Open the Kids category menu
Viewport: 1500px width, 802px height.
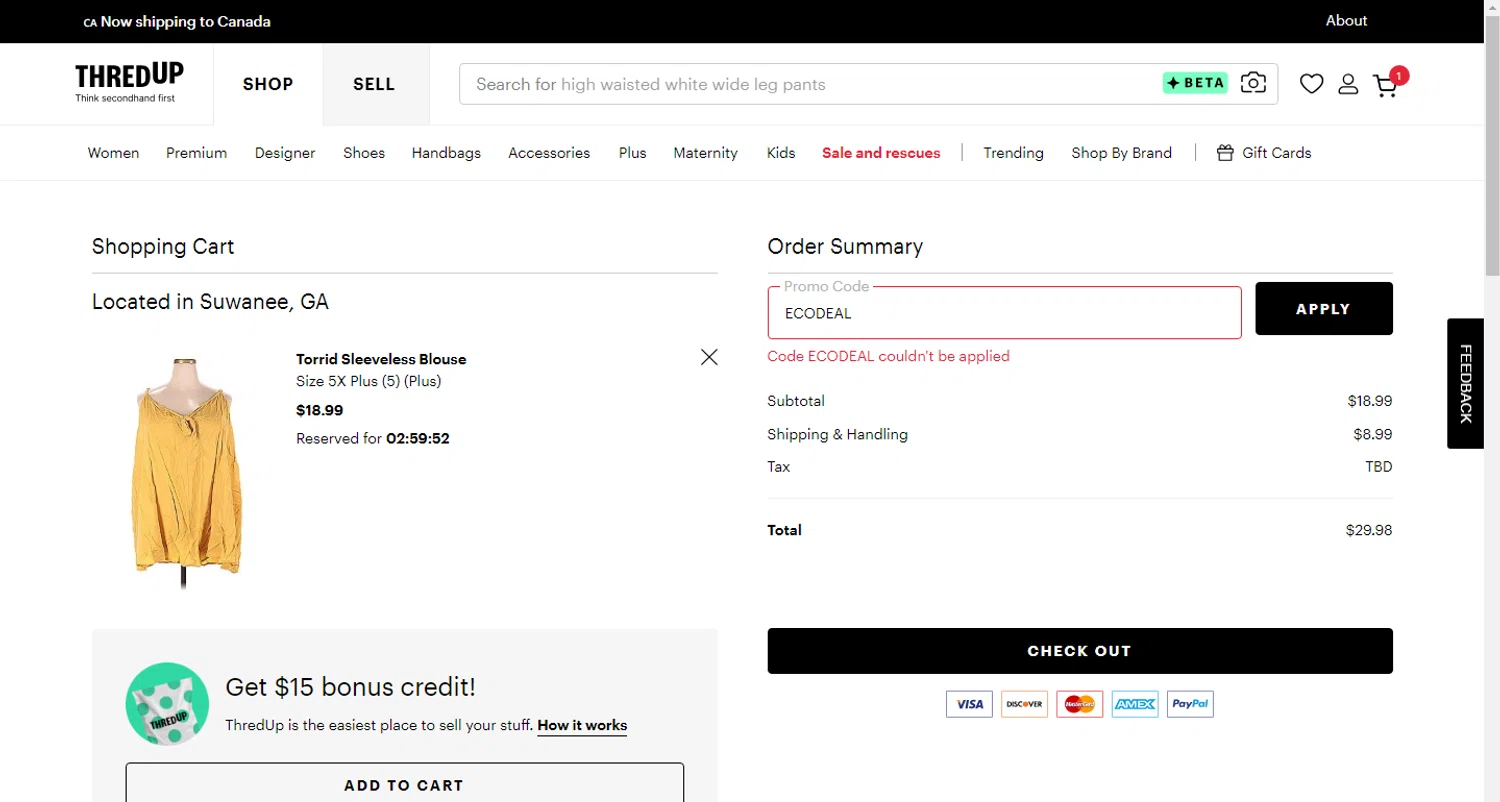pyautogui.click(x=781, y=153)
